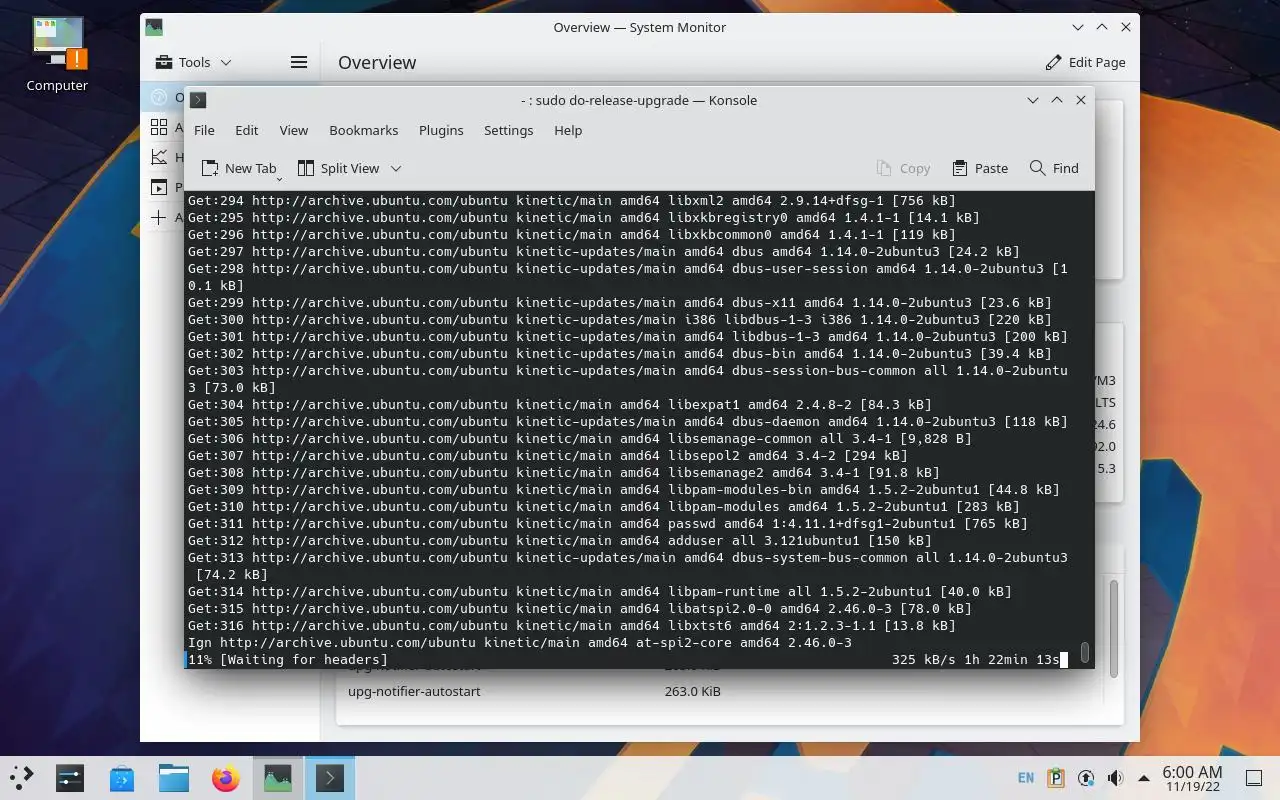Click the Konsole terminal scrollbar handle
1280x800 pixels.
1085,653
